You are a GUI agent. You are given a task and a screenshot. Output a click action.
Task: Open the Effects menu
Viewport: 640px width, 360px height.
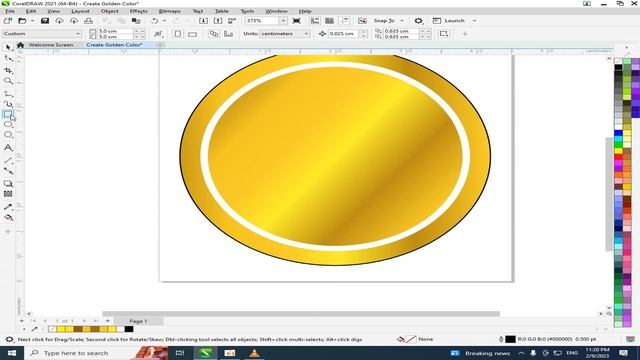coord(139,11)
